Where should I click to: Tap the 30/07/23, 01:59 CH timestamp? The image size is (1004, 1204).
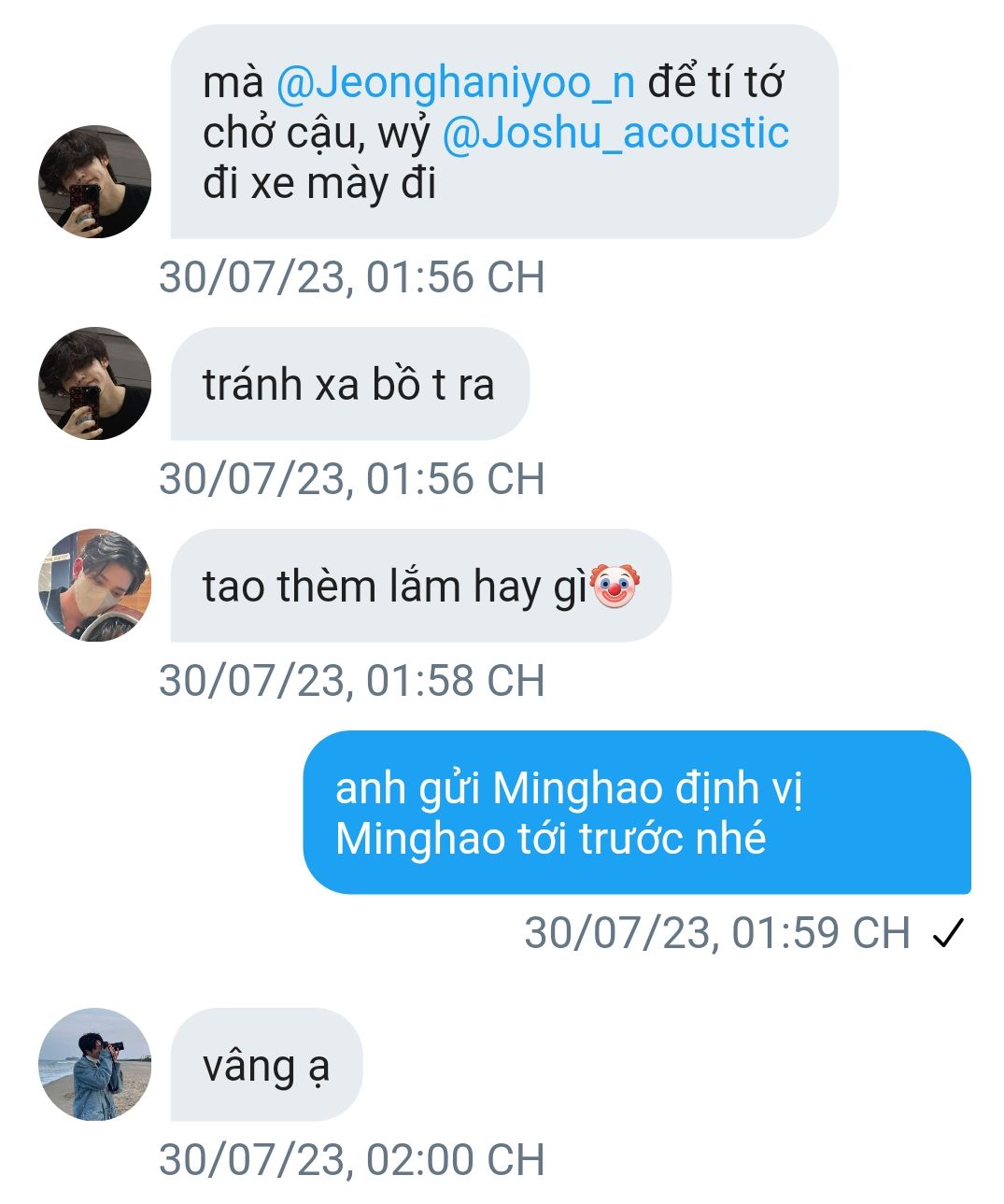717,933
